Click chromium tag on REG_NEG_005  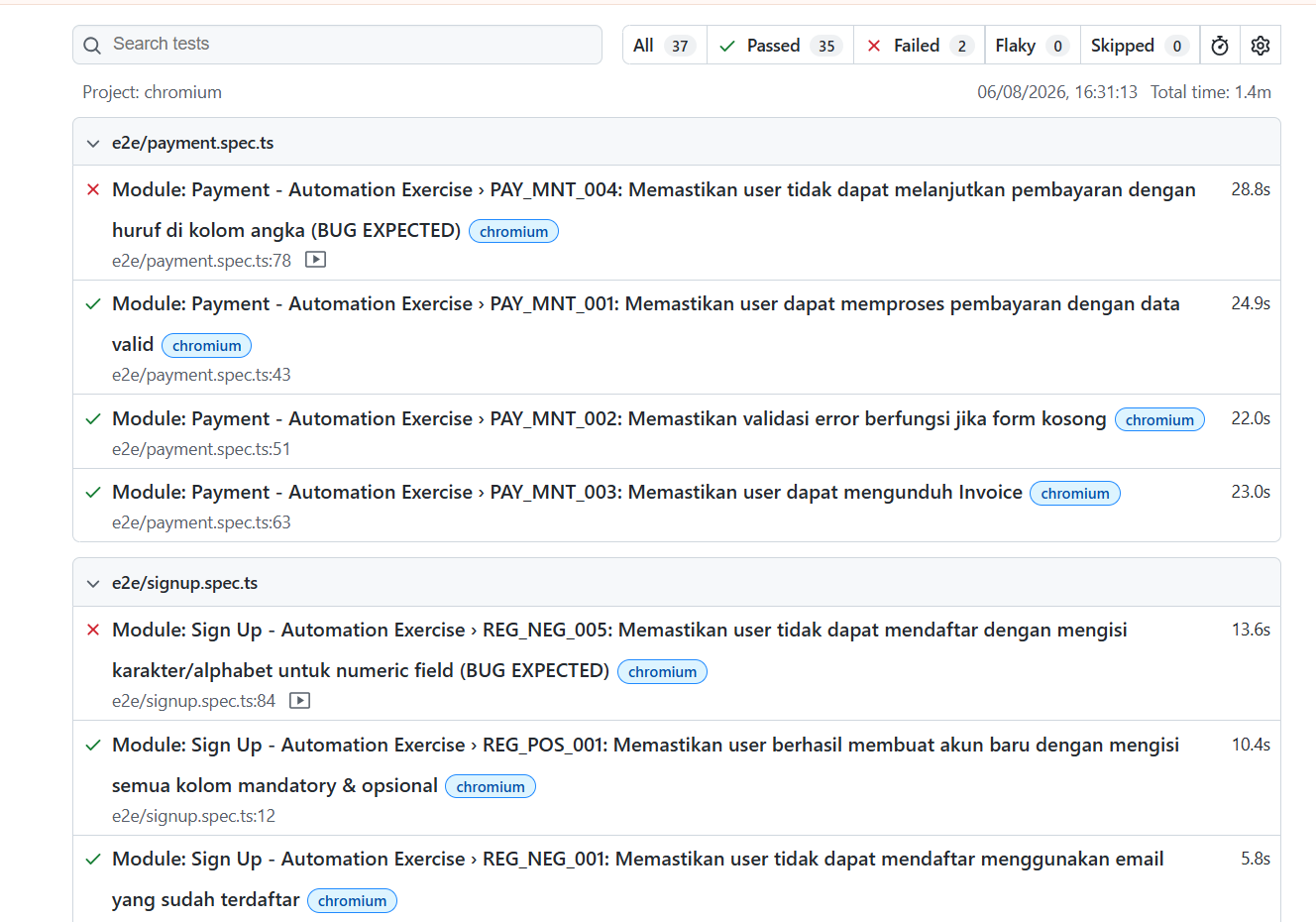tap(662, 671)
